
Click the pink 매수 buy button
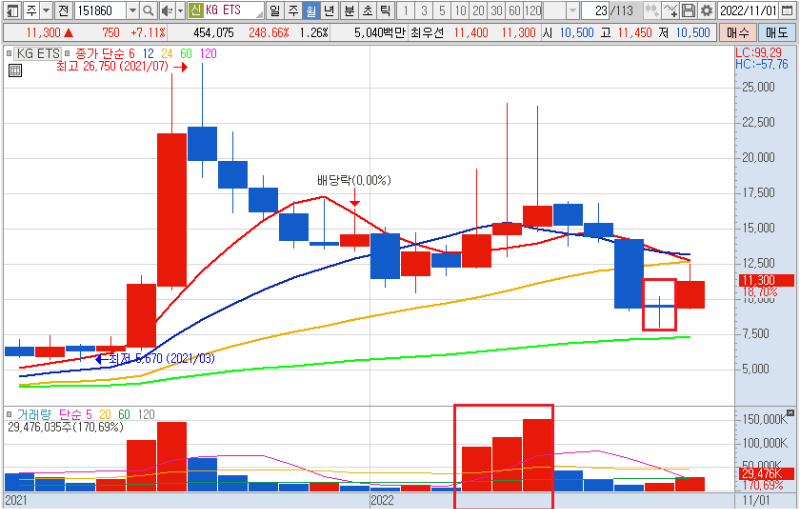pyautogui.click(x=738, y=33)
